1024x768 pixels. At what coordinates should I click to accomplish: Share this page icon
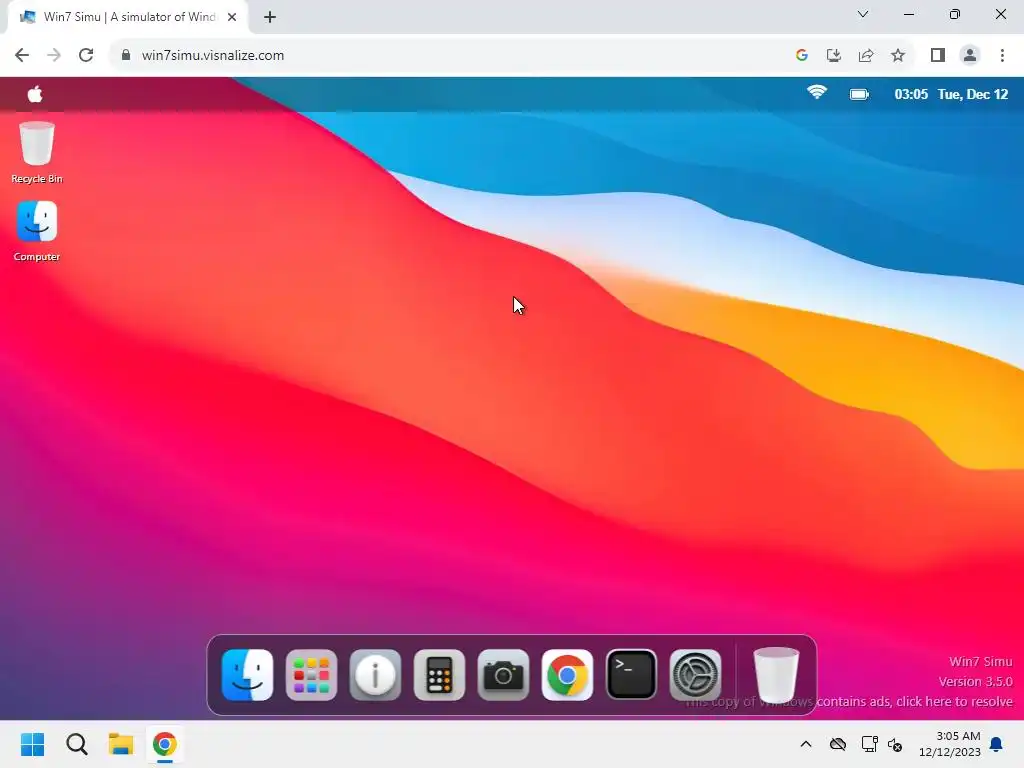[866, 55]
